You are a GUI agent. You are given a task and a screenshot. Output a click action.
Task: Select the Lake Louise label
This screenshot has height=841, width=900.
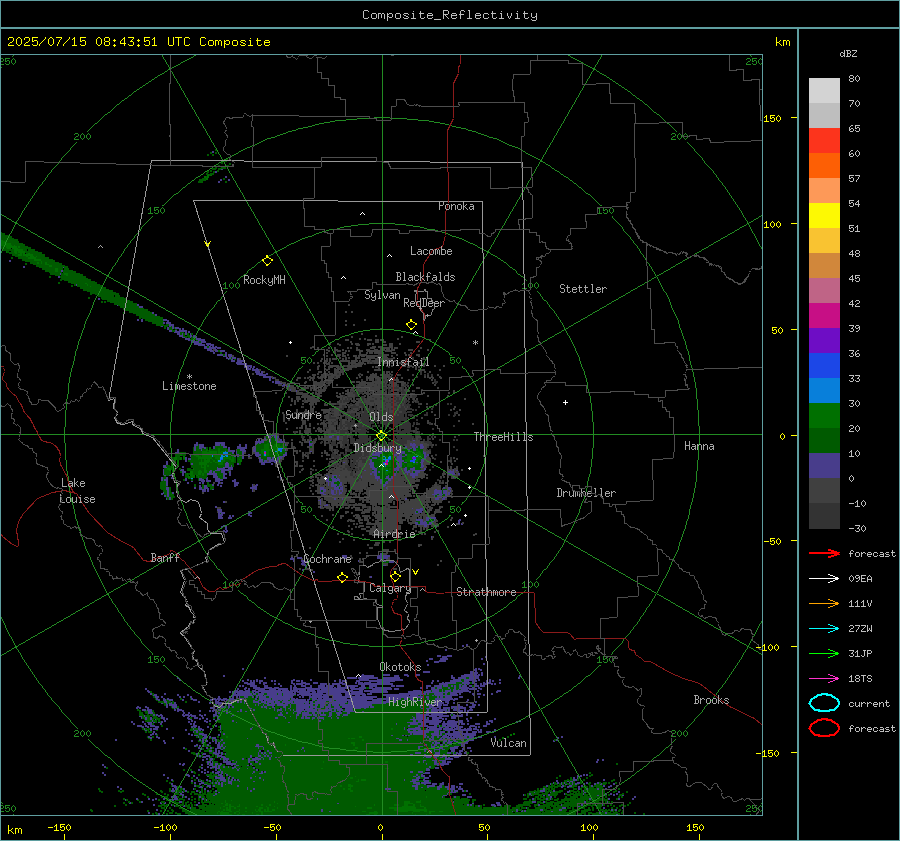coord(78,491)
